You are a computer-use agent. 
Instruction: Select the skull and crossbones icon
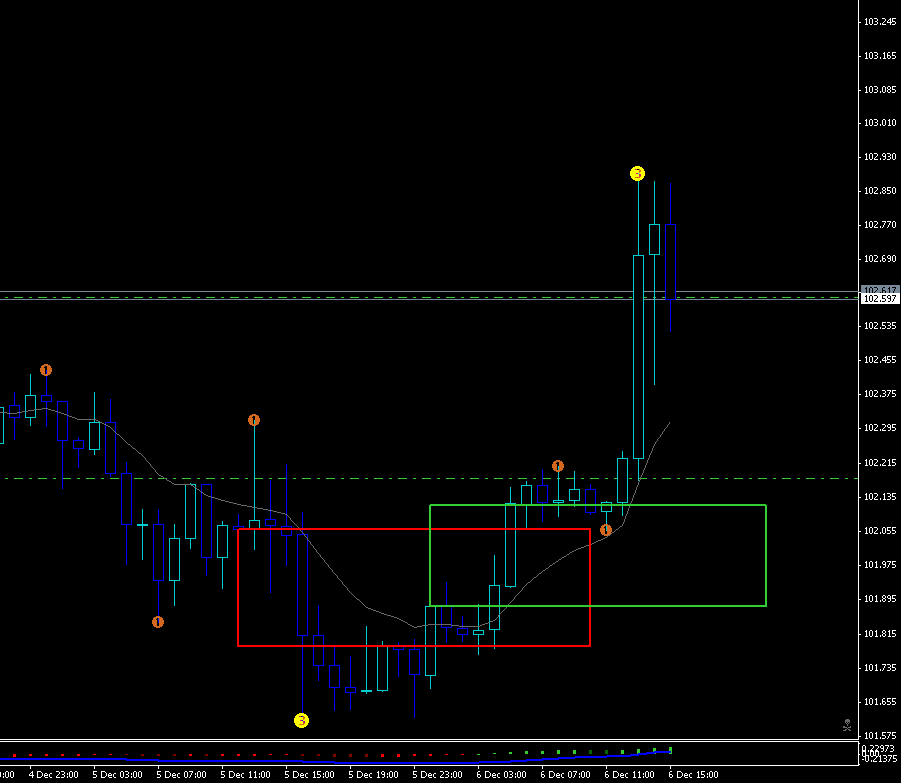tap(846, 724)
